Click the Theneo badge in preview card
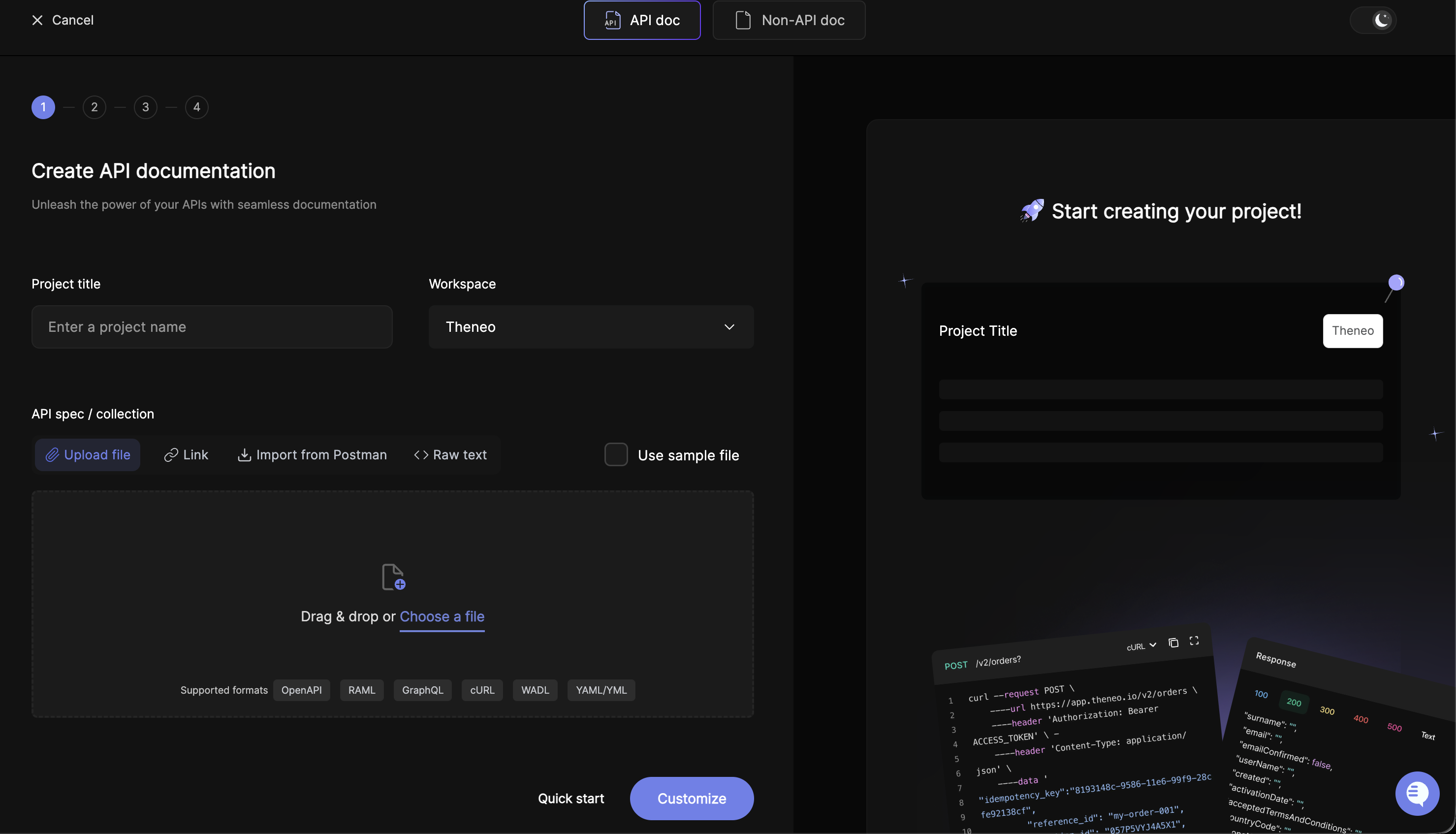 (x=1353, y=330)
